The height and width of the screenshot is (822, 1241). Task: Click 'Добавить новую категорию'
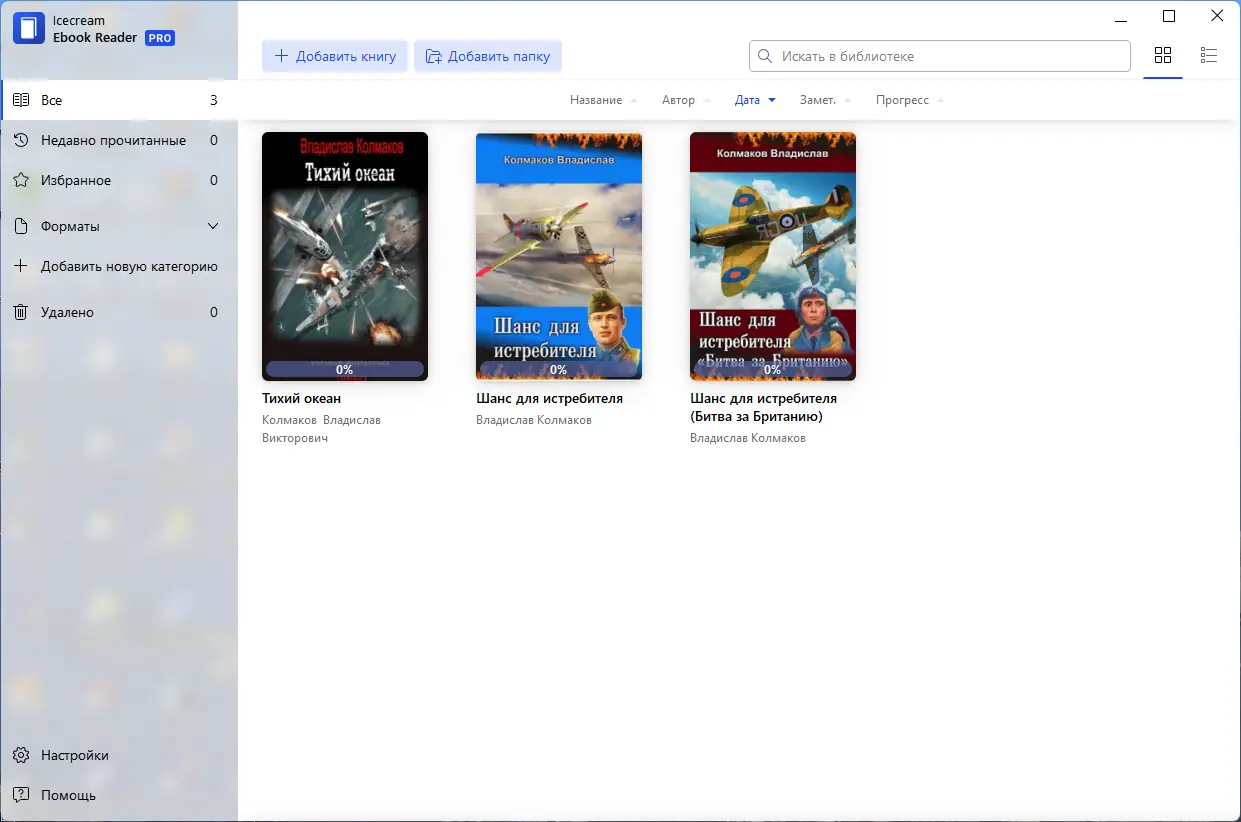[120, 266]
